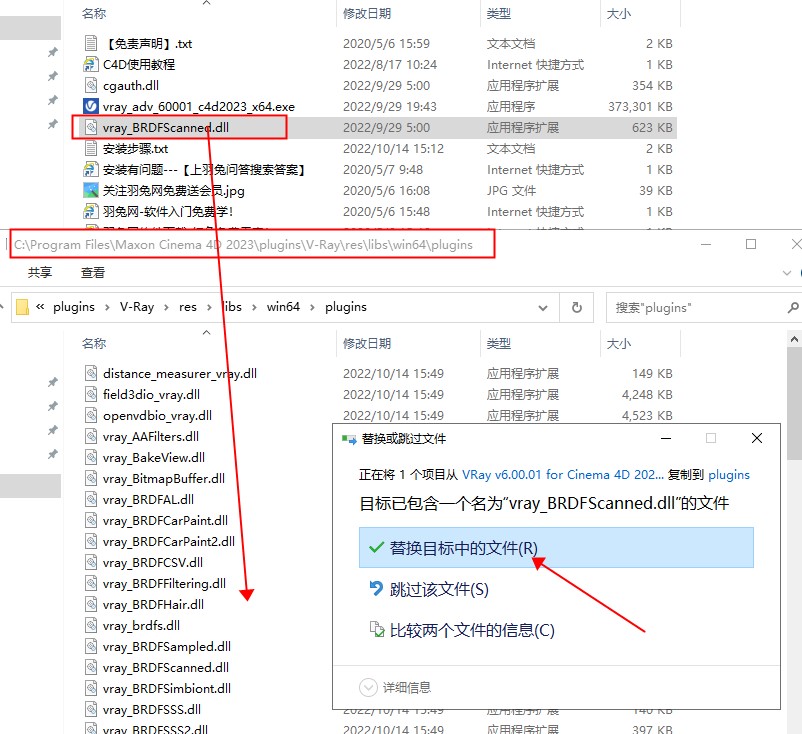The height and width of the screenshot is (734, 802).
Task: Click the search magnifier icon
Action: tap(793, 307)
